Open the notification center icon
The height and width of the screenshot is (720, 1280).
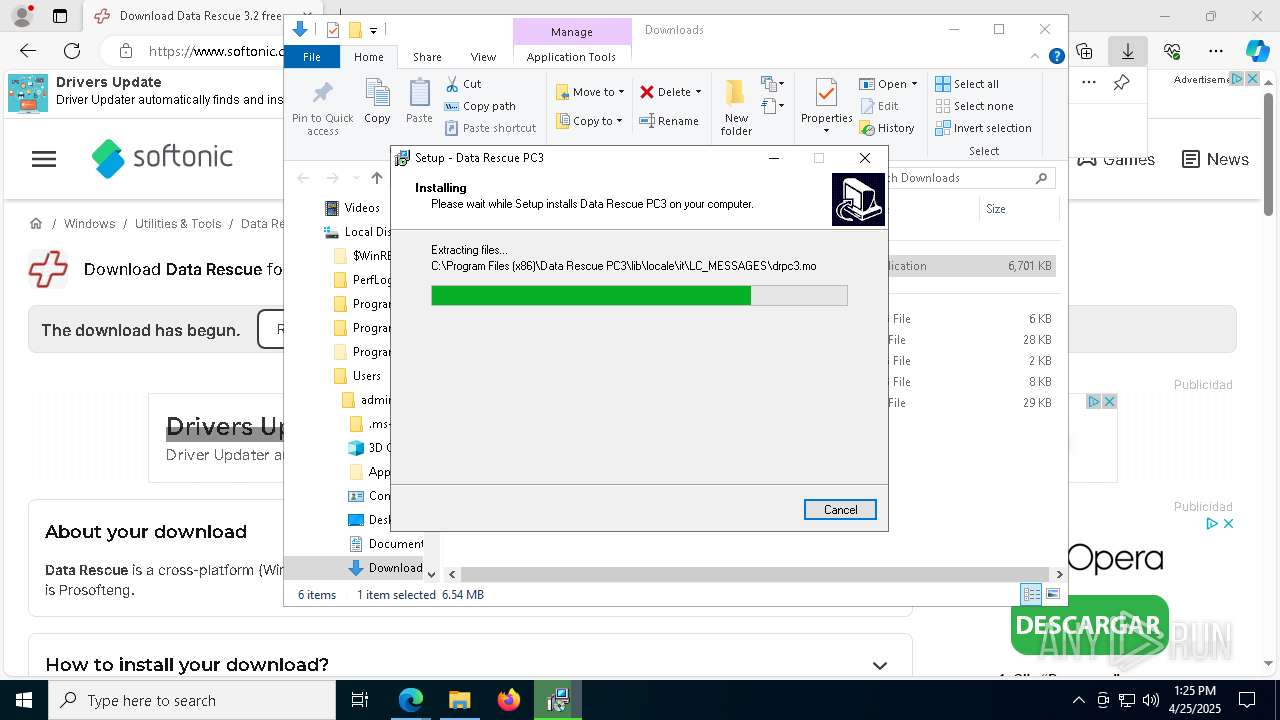(x=1247, y=700)
